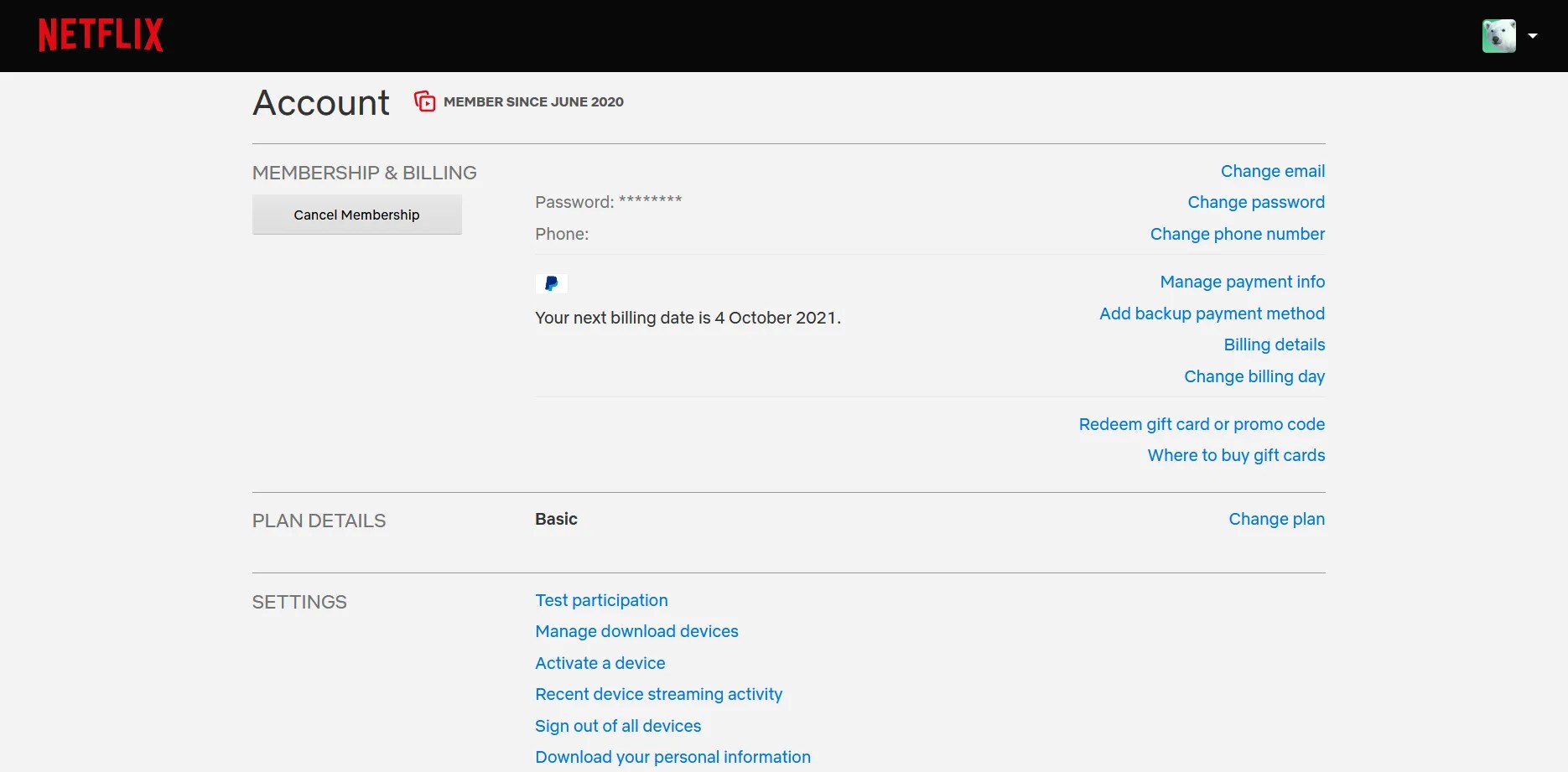Open Change billing day
This screenshot has height=772, width=1568.
click(1254, 376)
